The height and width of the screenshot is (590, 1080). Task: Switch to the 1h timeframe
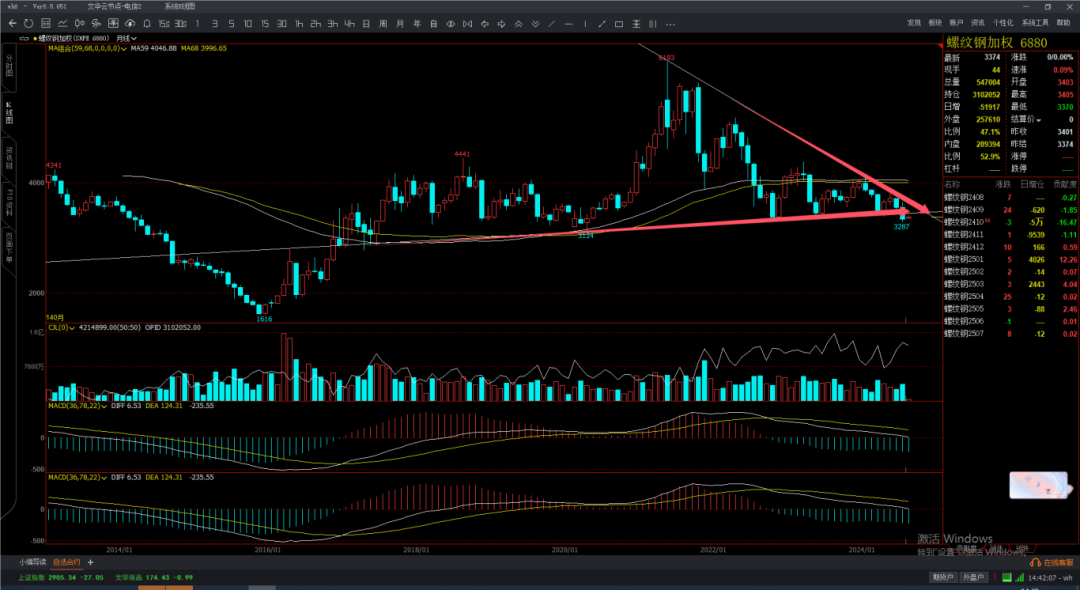click(x=299, y=24)
